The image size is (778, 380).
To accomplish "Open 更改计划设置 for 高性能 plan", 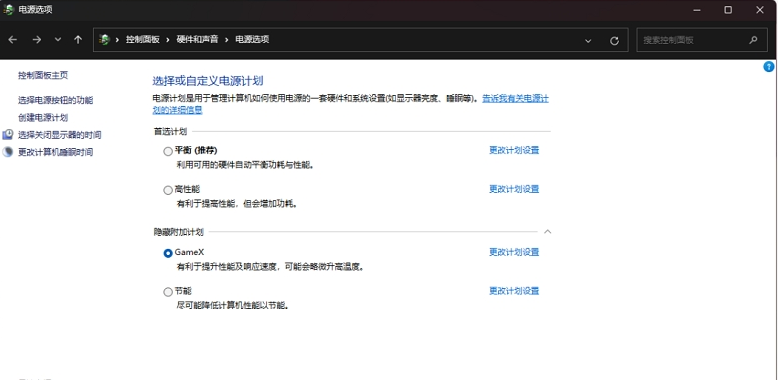I will pyautogui.click(x=514, y=189).
